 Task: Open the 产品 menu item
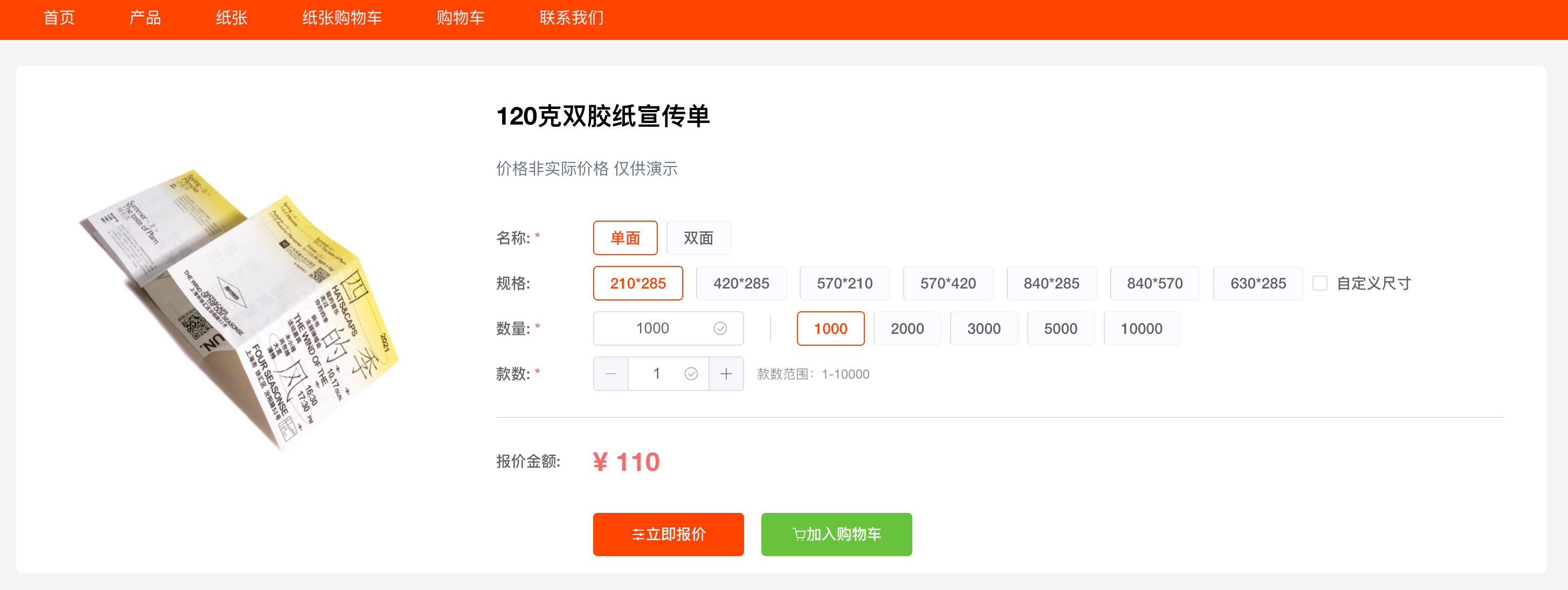145,18
